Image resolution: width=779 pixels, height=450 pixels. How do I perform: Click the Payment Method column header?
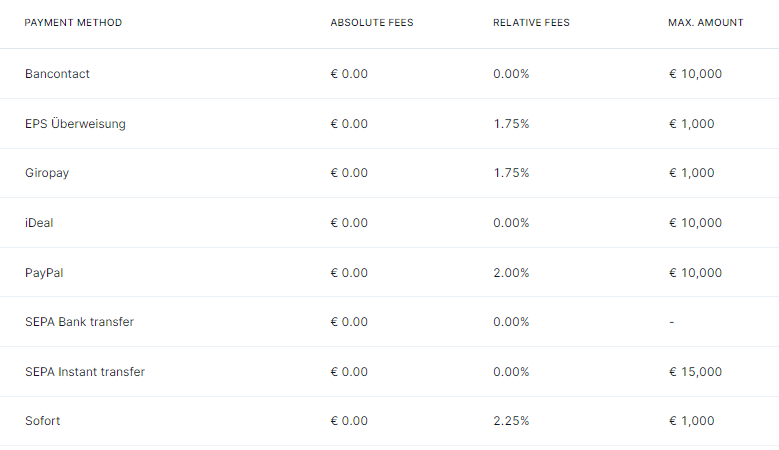coord(73,23)
